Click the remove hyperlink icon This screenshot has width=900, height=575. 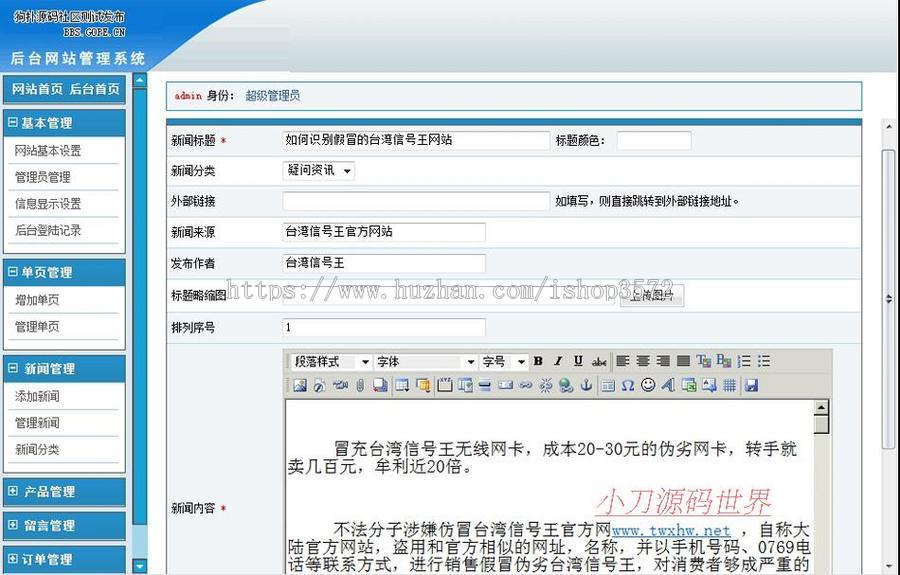coord(545,385)
